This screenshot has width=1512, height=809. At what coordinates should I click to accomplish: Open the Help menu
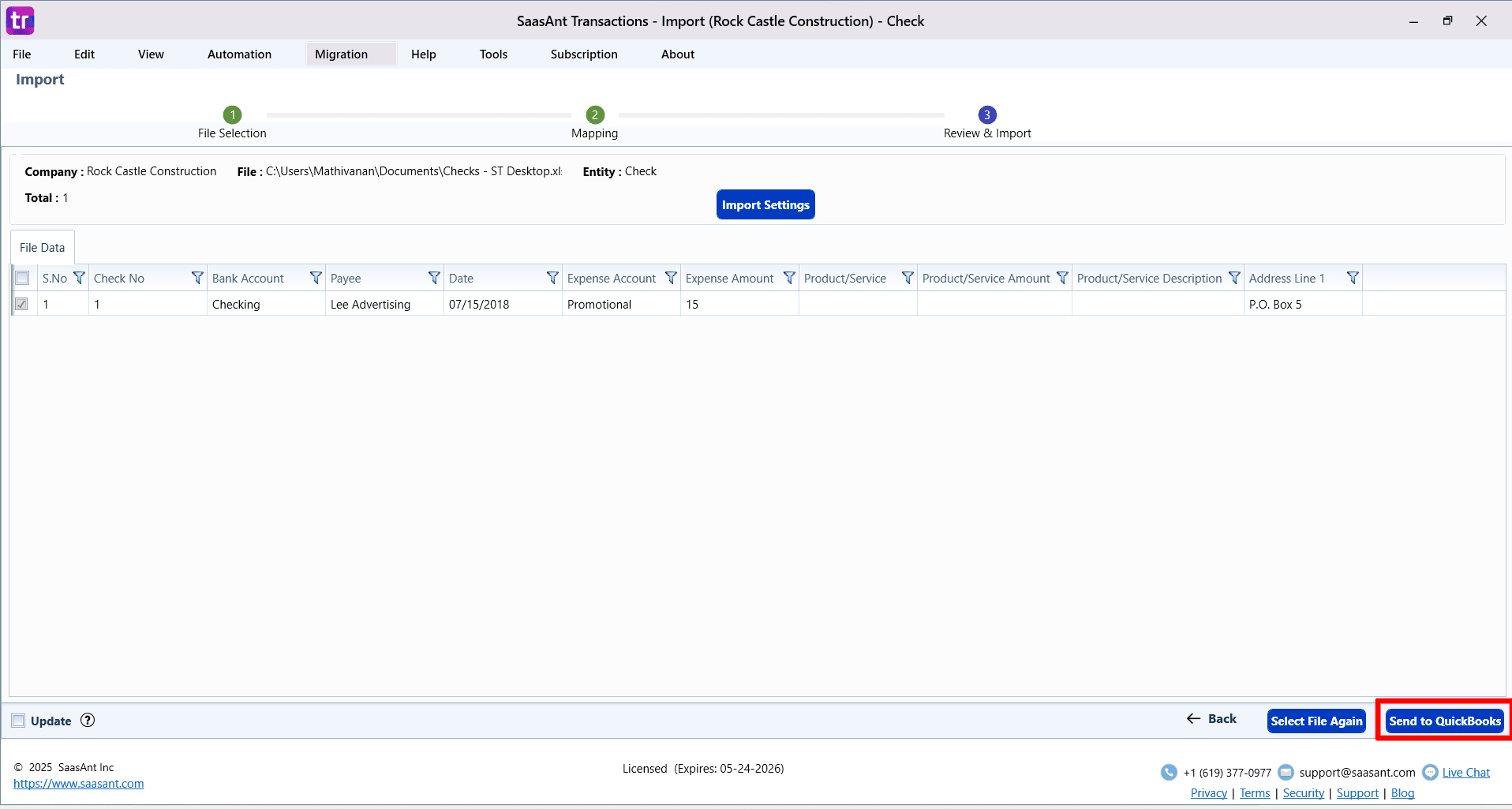pyautogui.click(x=424, y=54)
